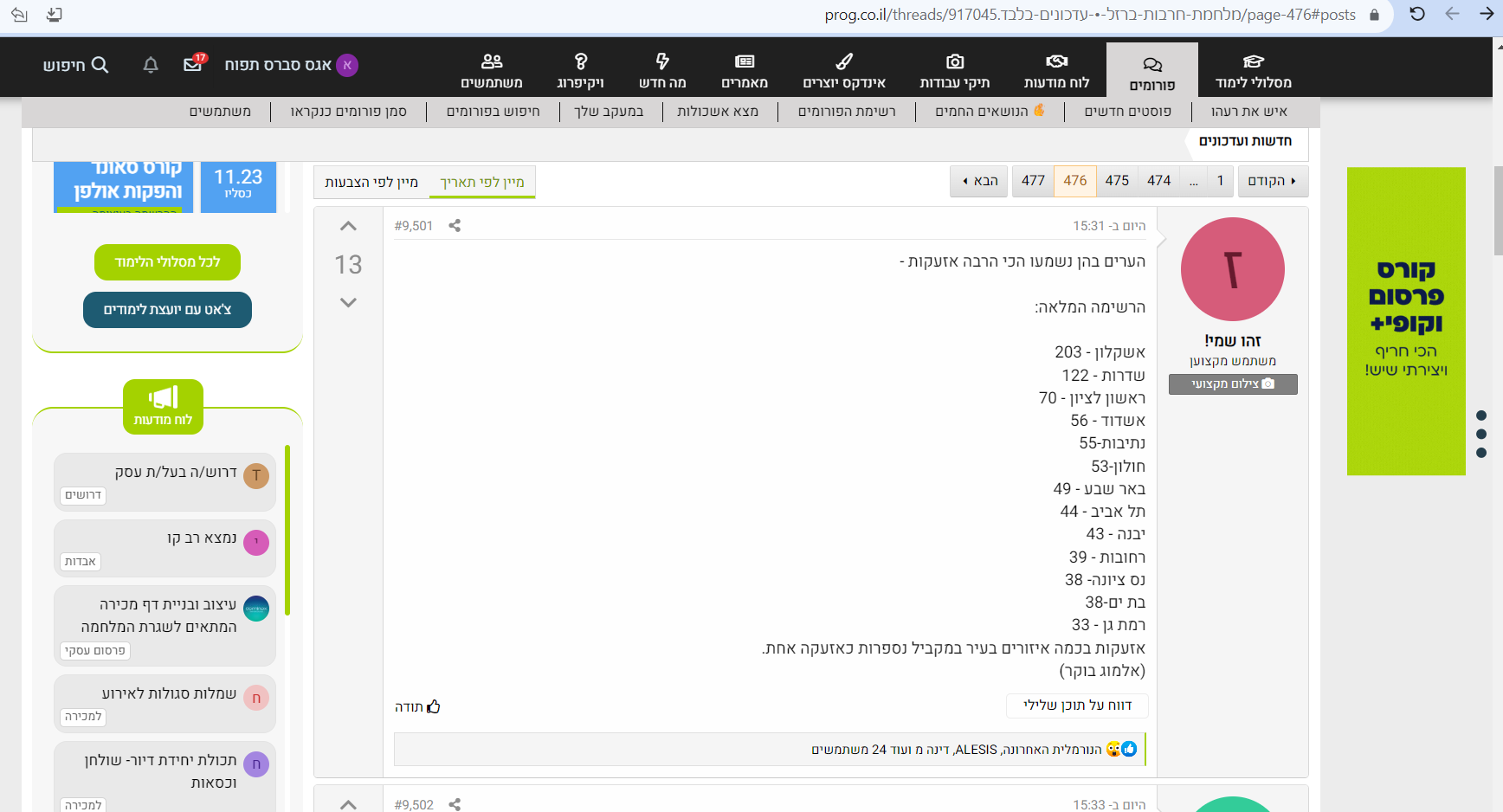This screenshot has width=1503, height=812.
Task: Click the green לכל מסלולי הלימוד button
Action: (x=167, y=262)
